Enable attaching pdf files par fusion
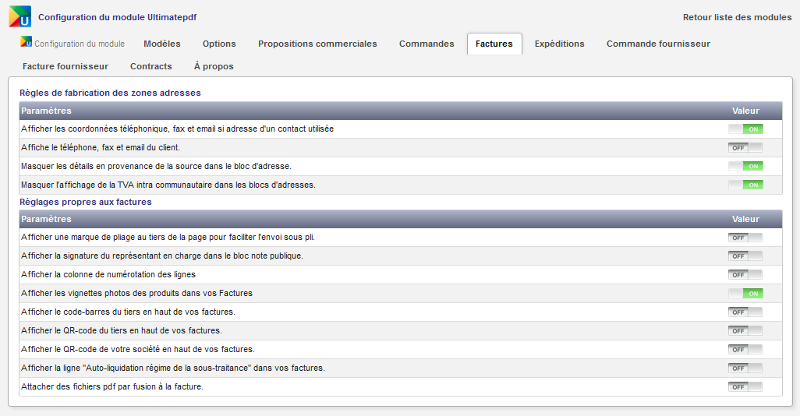 [x=745, y=387]
